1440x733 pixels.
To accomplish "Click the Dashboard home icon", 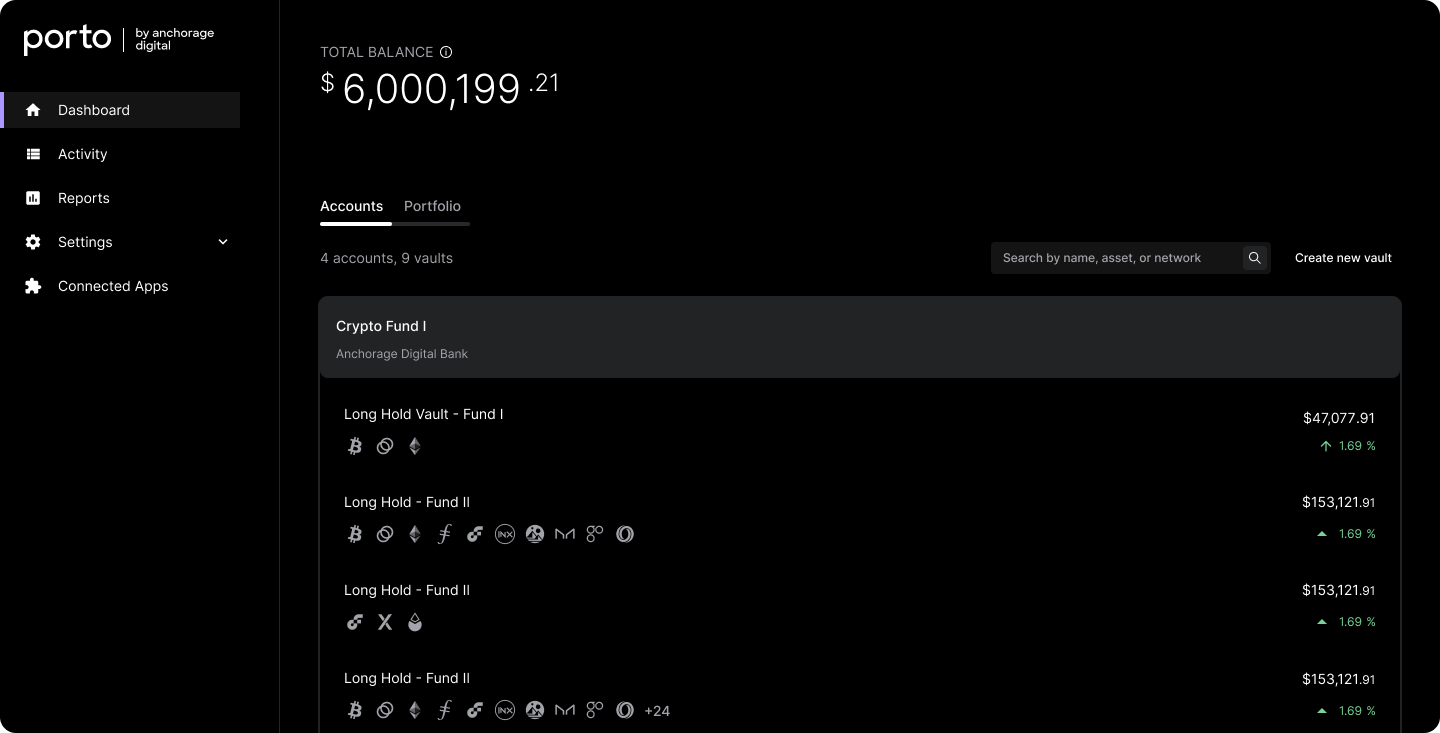I will pyautogui.click(x=33, y=110).
